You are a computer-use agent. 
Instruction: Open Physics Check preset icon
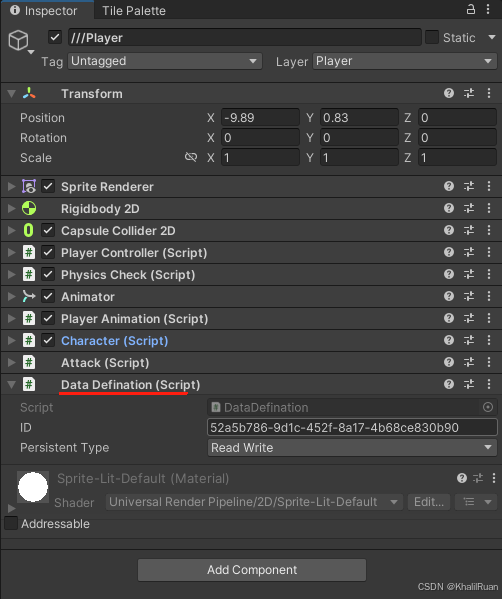point(469,275)
